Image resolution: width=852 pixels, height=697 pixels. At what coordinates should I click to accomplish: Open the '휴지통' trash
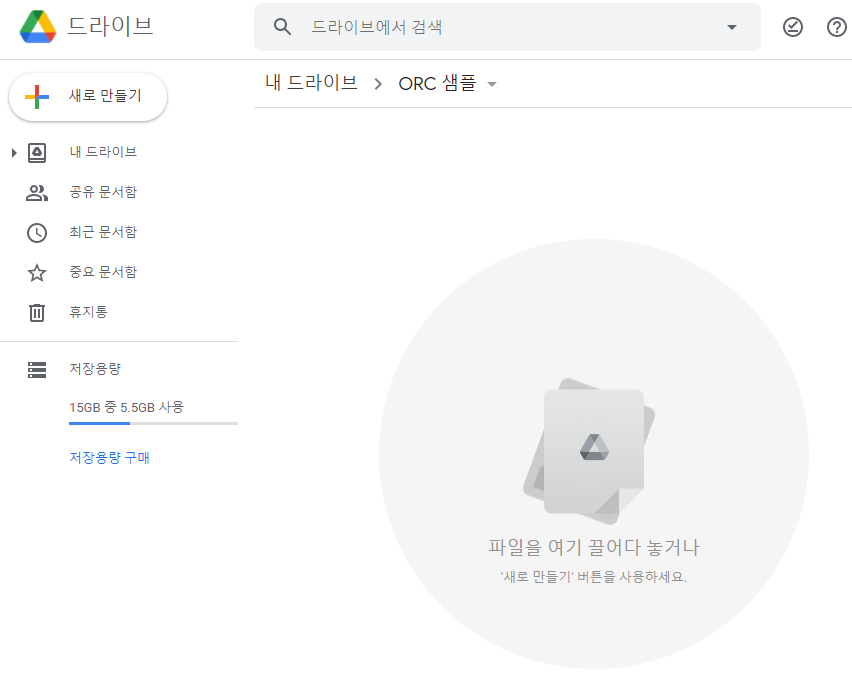click(88, 312)
